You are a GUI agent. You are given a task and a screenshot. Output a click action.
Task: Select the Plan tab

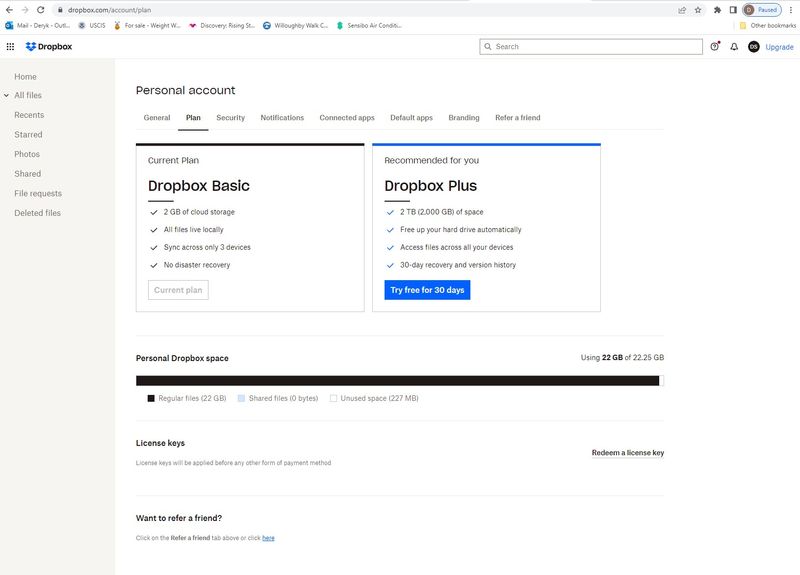(x=193, y=118)
